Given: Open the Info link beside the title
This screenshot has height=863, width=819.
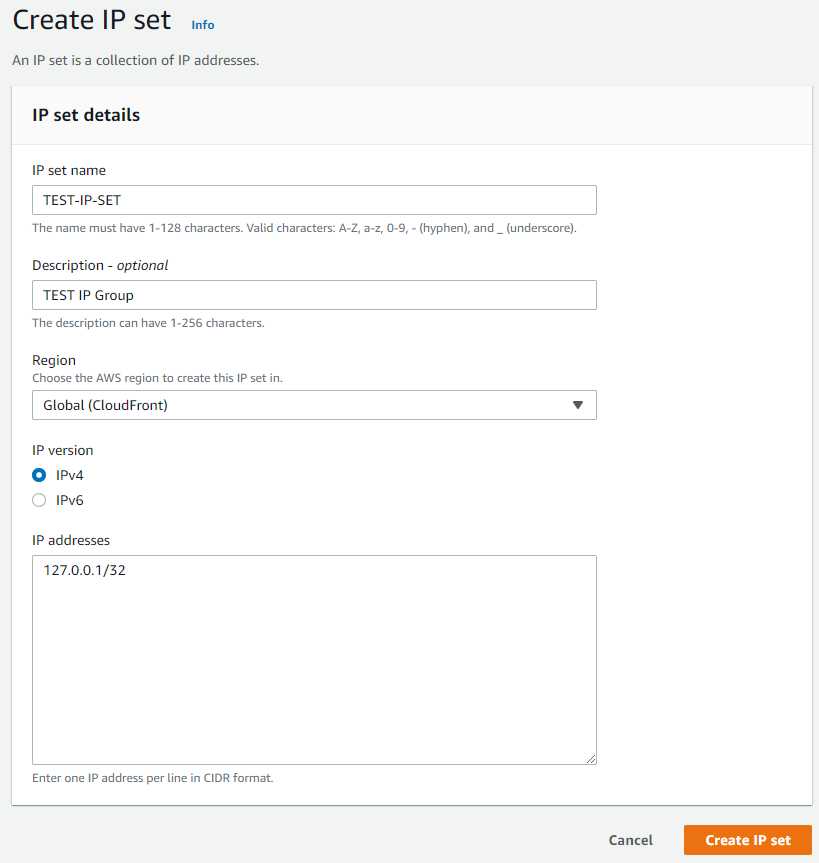Looking at the screenshot, I should [202, 25].
